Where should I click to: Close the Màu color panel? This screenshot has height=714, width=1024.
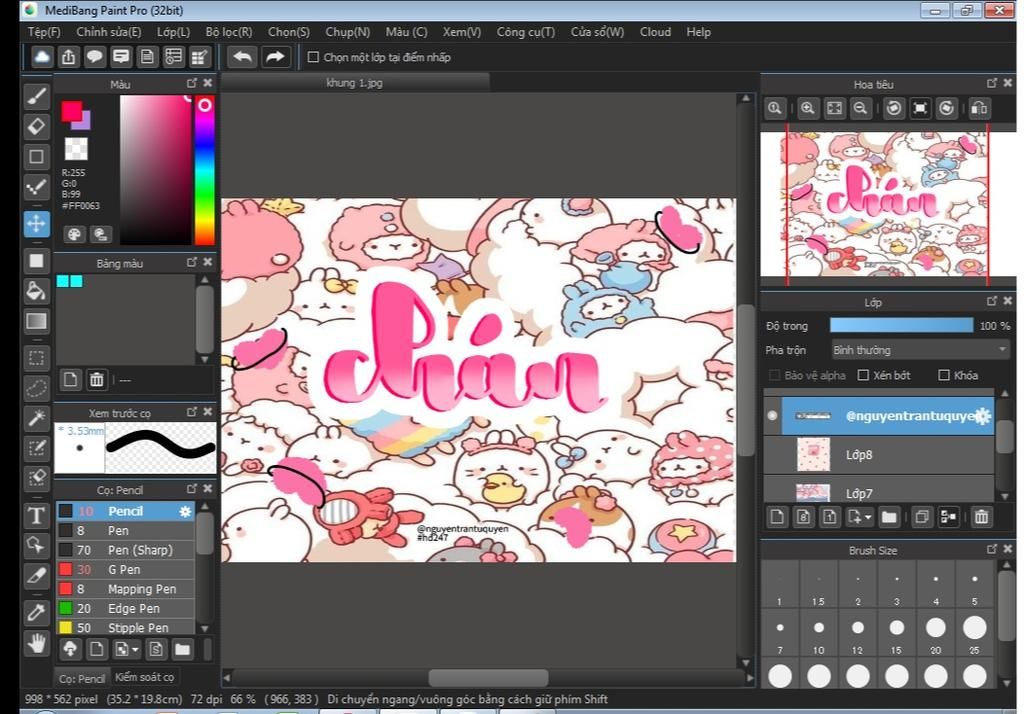(208, 83)
